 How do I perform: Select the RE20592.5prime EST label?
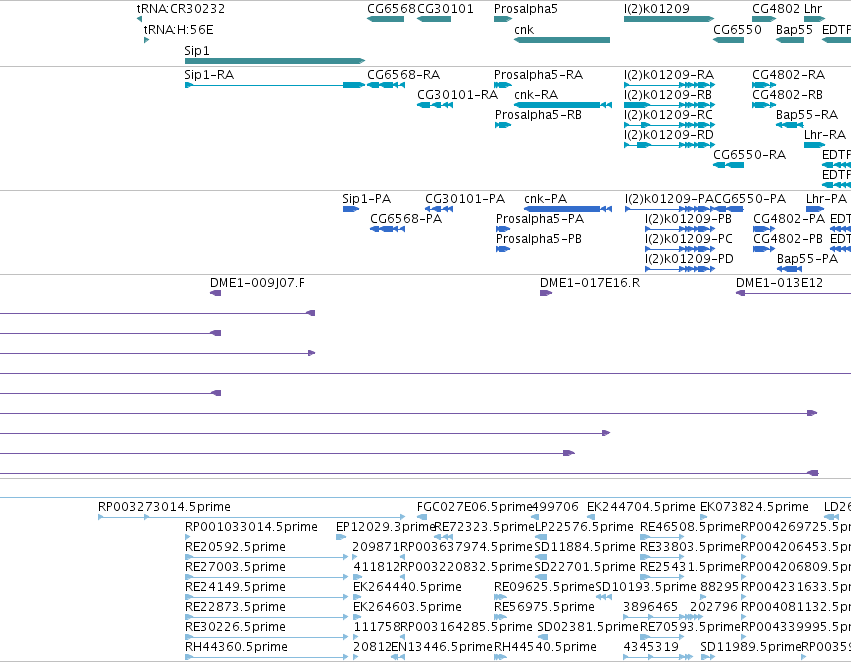(x=236, y=547)
